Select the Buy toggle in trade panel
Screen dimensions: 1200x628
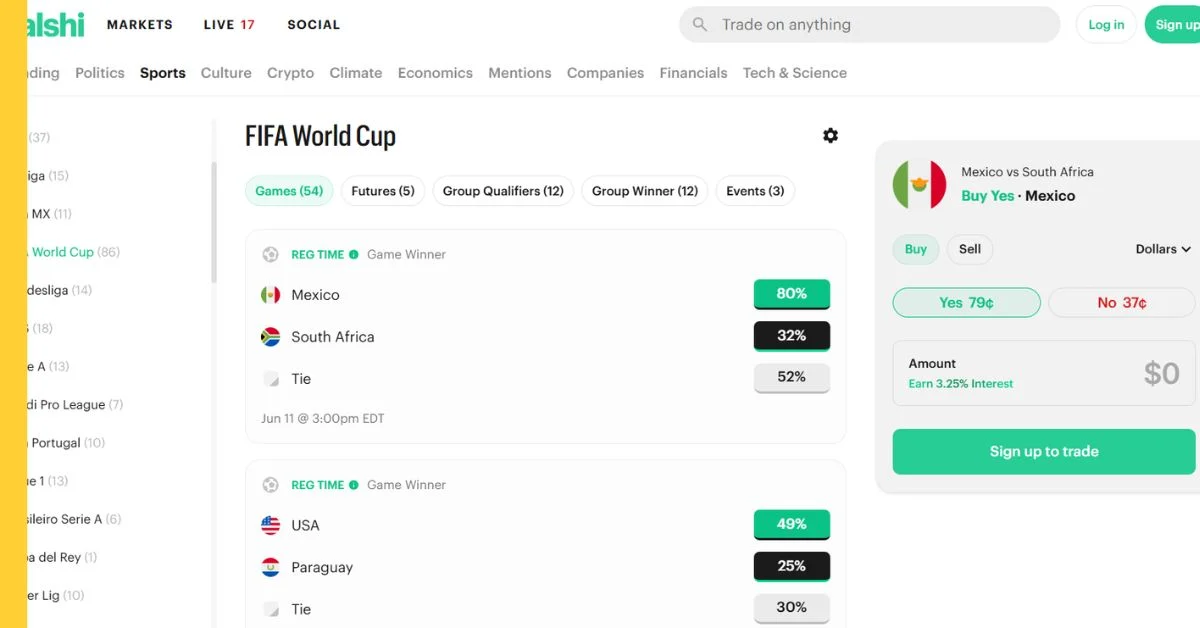pyautogui.click(x=916, y=249)
